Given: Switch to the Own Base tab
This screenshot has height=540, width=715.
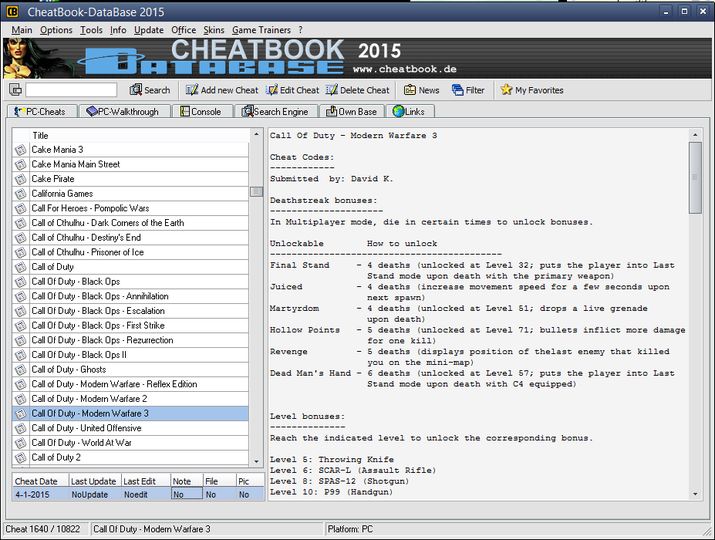Looking at the screenshot, I should (352, 111).
